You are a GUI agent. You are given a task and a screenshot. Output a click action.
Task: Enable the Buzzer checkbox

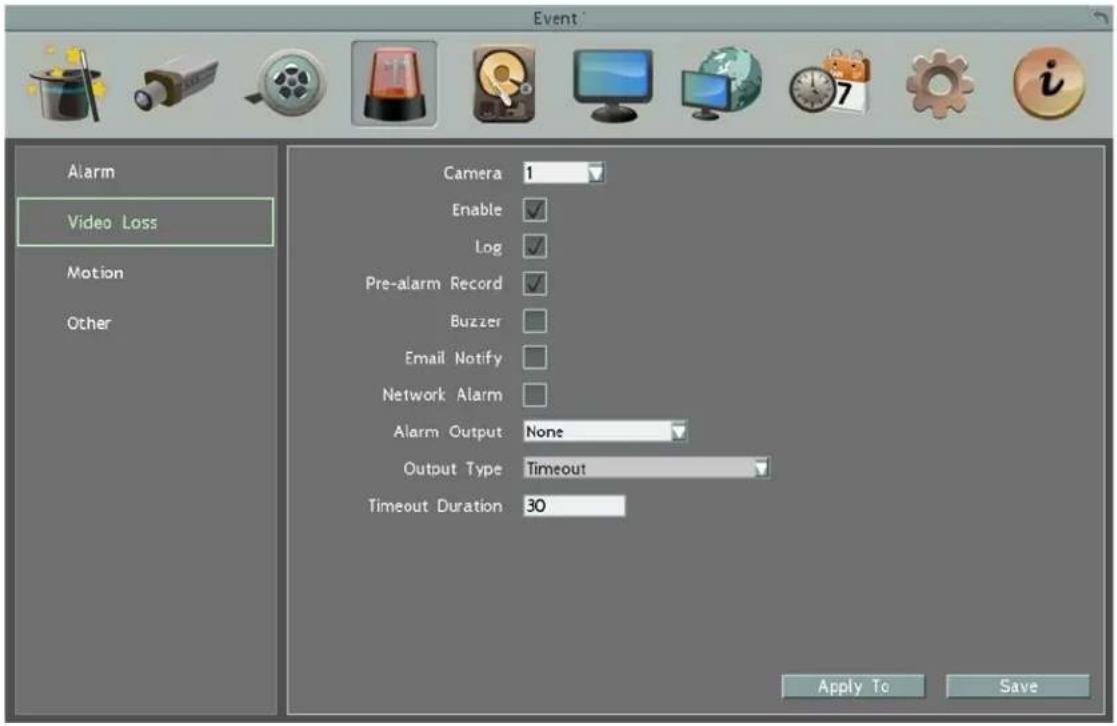(535, 321)
